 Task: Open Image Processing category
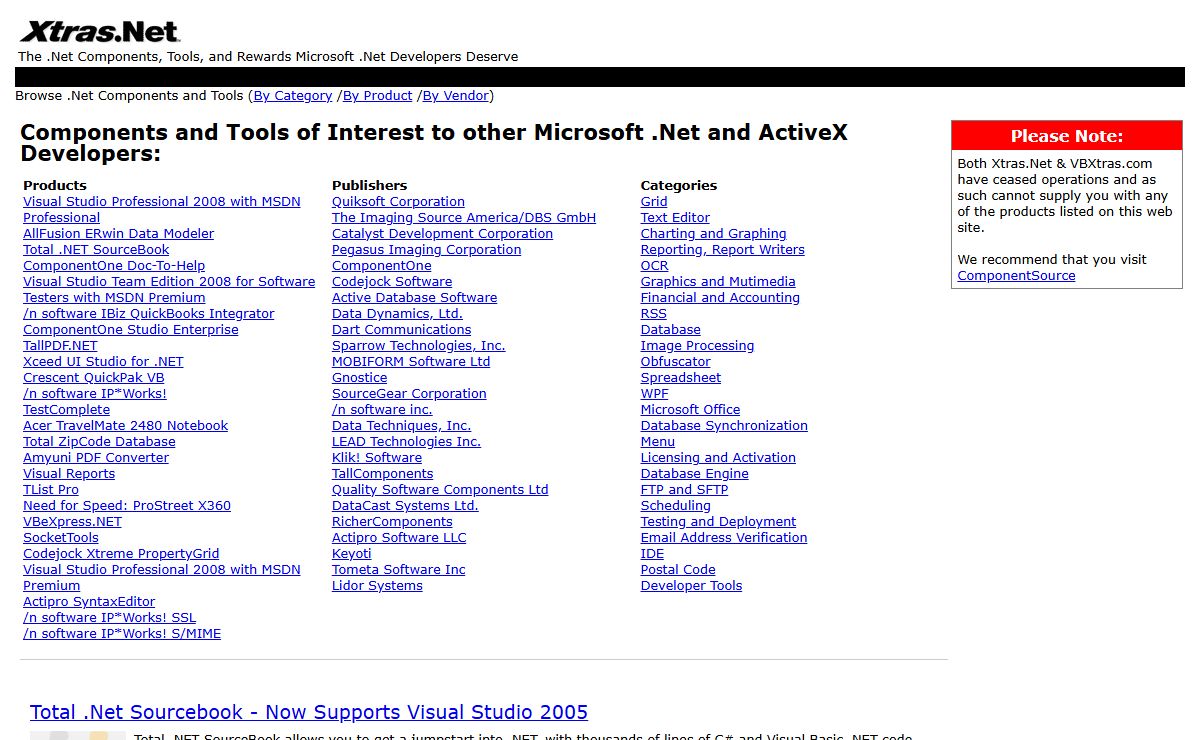click(697, 346)
